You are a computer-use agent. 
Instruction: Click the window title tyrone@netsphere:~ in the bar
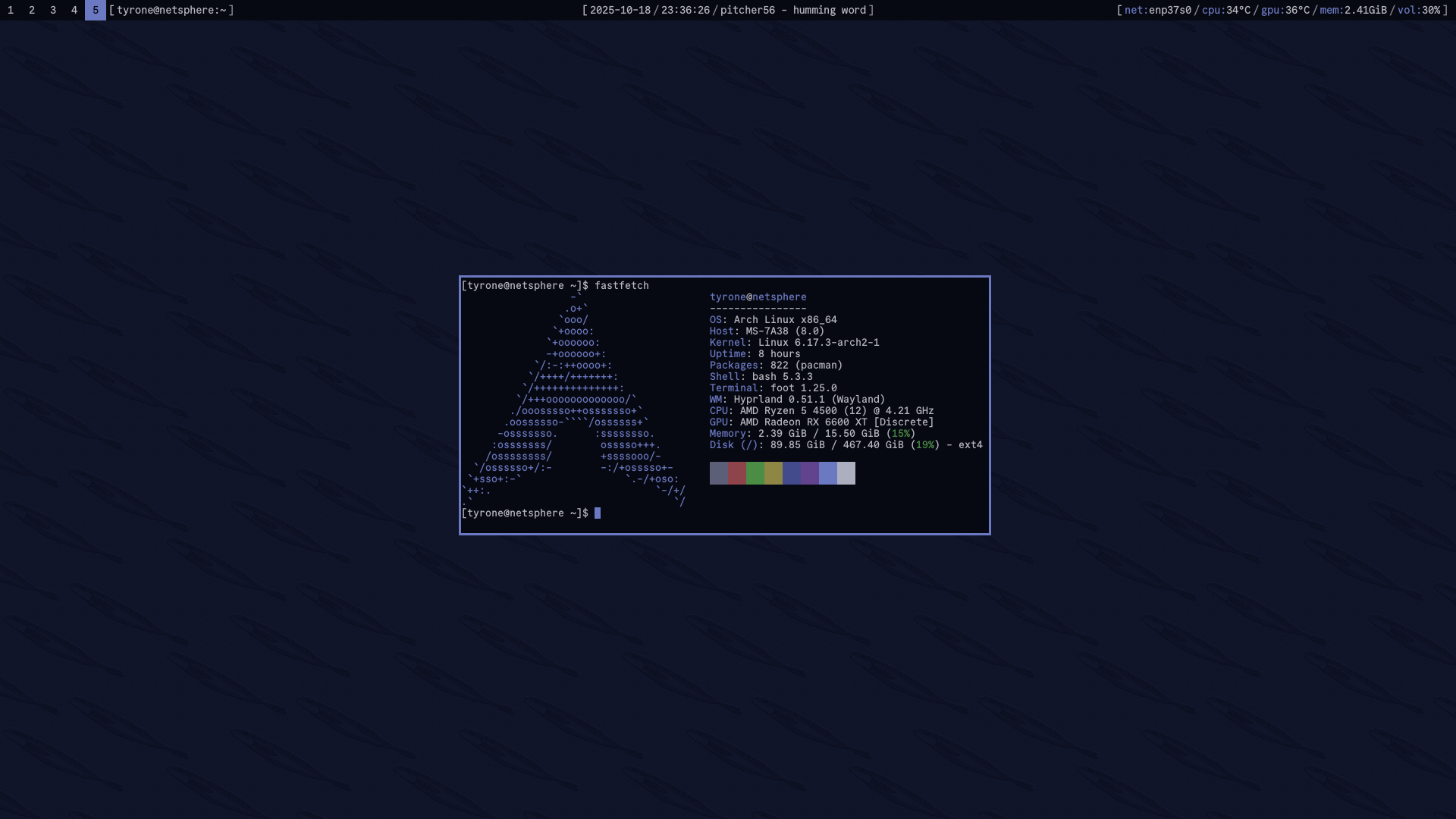point(171,10)
